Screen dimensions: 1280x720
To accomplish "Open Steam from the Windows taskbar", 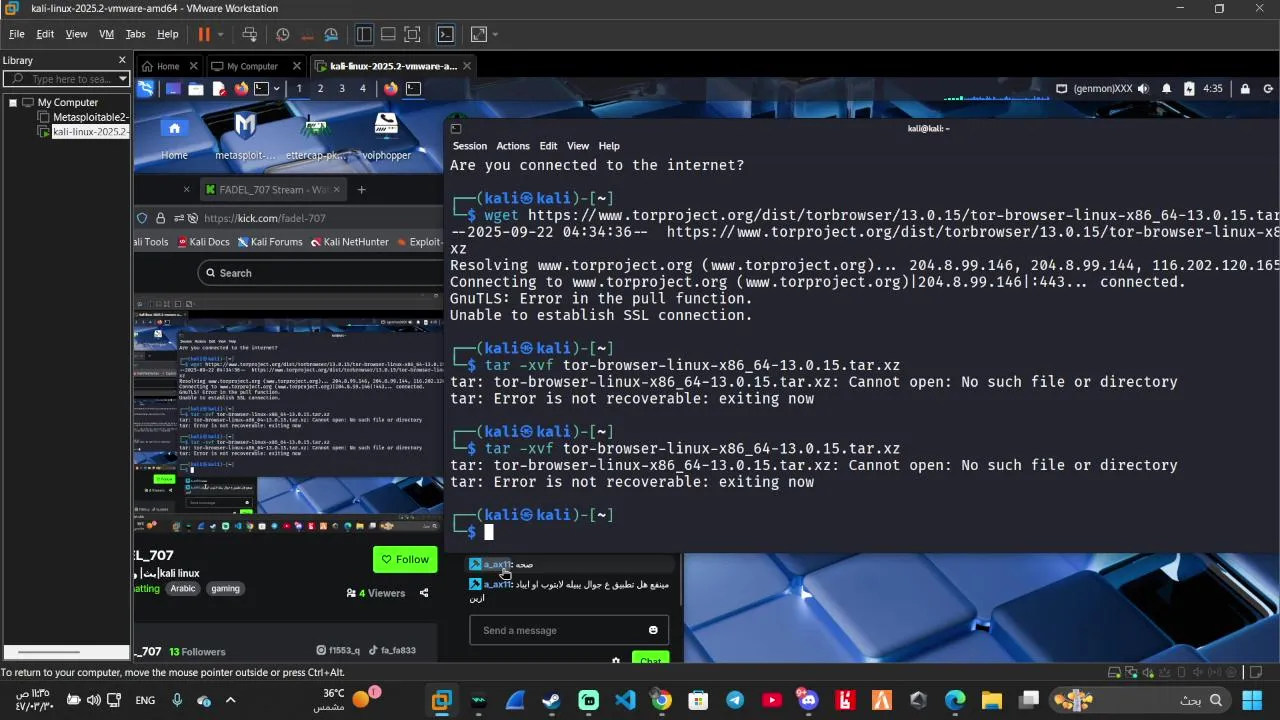I will tap(551, 700).
